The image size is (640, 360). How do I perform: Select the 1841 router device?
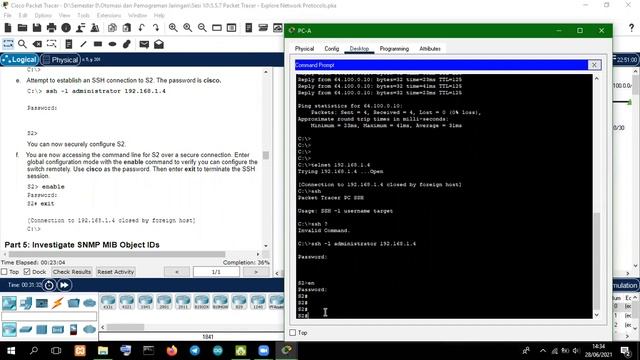(145, 302)
